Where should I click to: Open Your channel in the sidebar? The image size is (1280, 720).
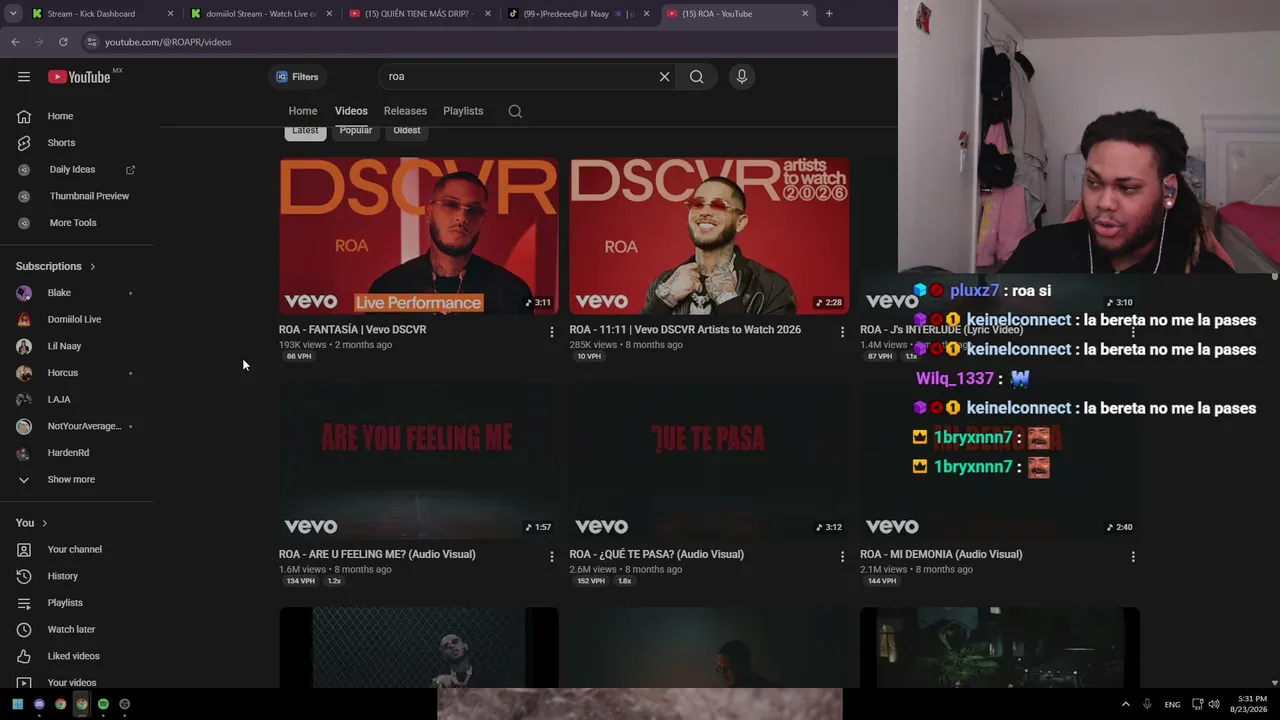[x=76, y=549]
